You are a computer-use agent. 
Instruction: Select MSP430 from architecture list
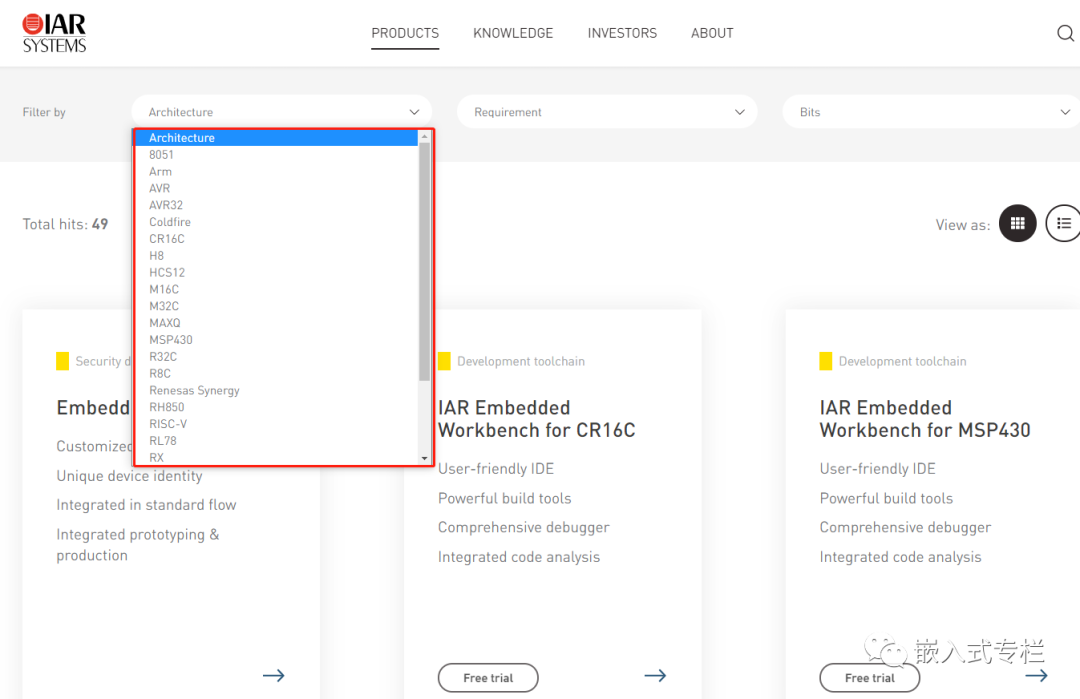(276, 340)
